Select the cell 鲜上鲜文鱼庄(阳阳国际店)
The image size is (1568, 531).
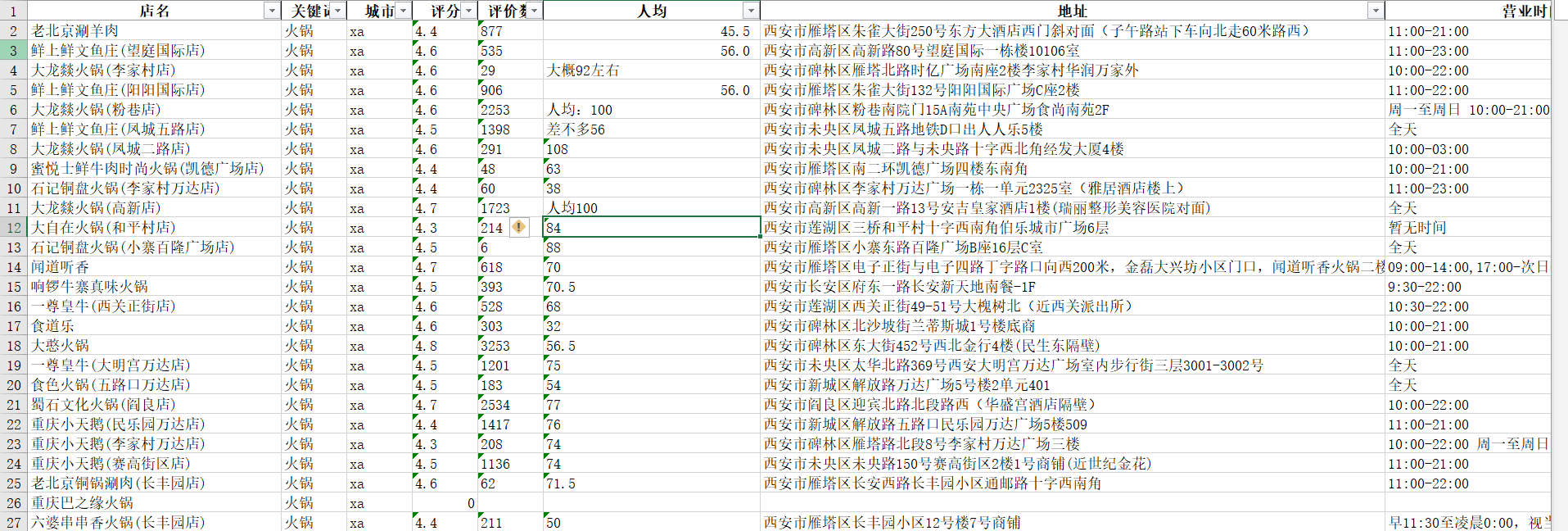coord(155,90)
